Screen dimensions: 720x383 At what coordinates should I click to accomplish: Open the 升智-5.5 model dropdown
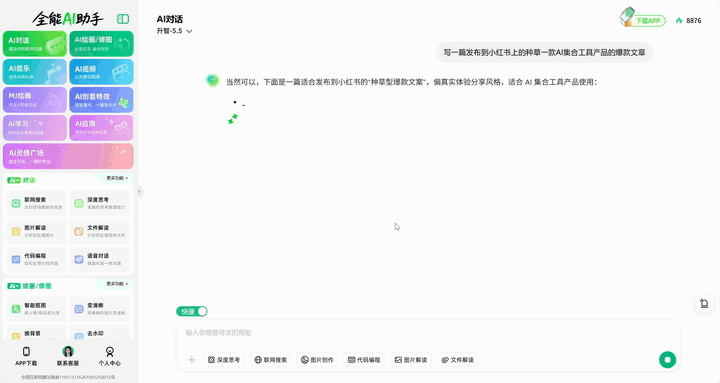click(x=174, y=31)
